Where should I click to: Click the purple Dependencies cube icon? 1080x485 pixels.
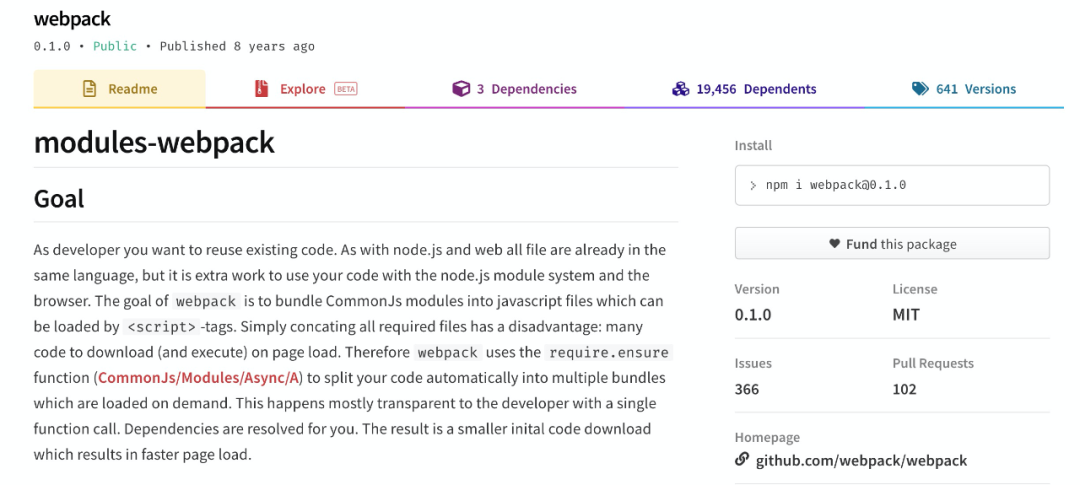[461, 89]
